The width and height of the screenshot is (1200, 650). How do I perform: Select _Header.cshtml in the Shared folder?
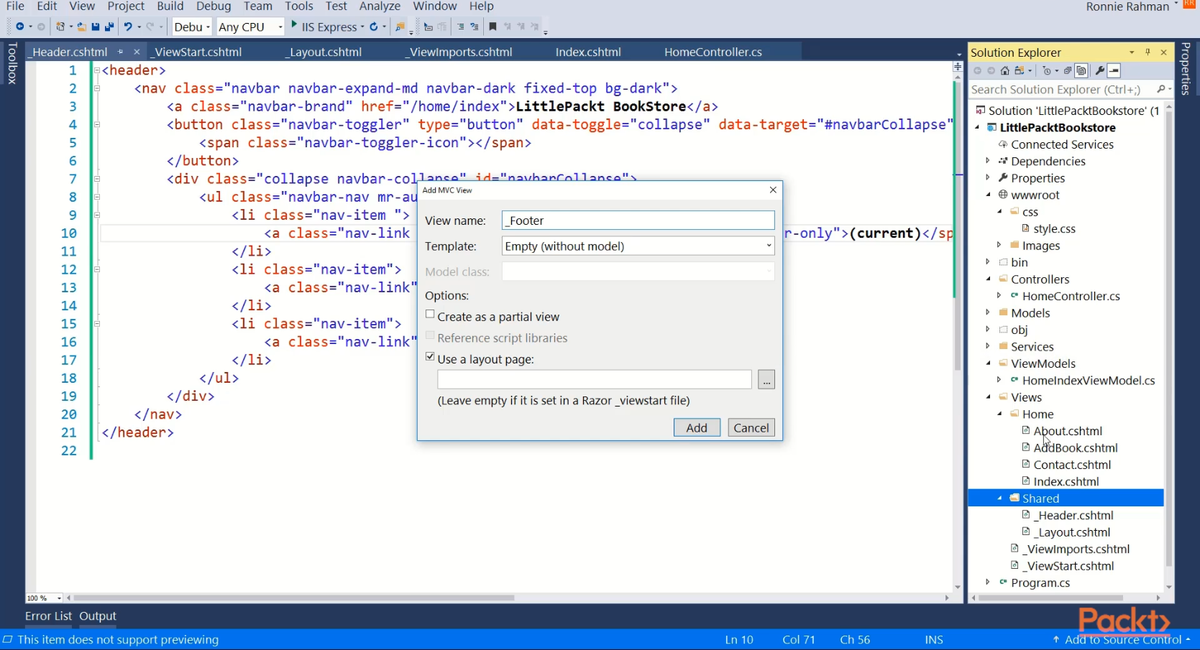click(1073, 515)
